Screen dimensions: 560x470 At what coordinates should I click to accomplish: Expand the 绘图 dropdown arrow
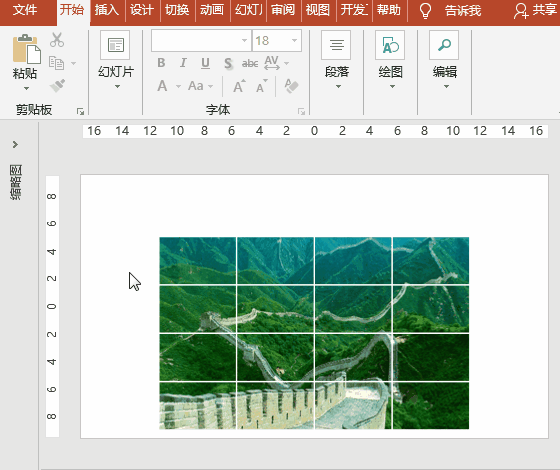(392, 87)
